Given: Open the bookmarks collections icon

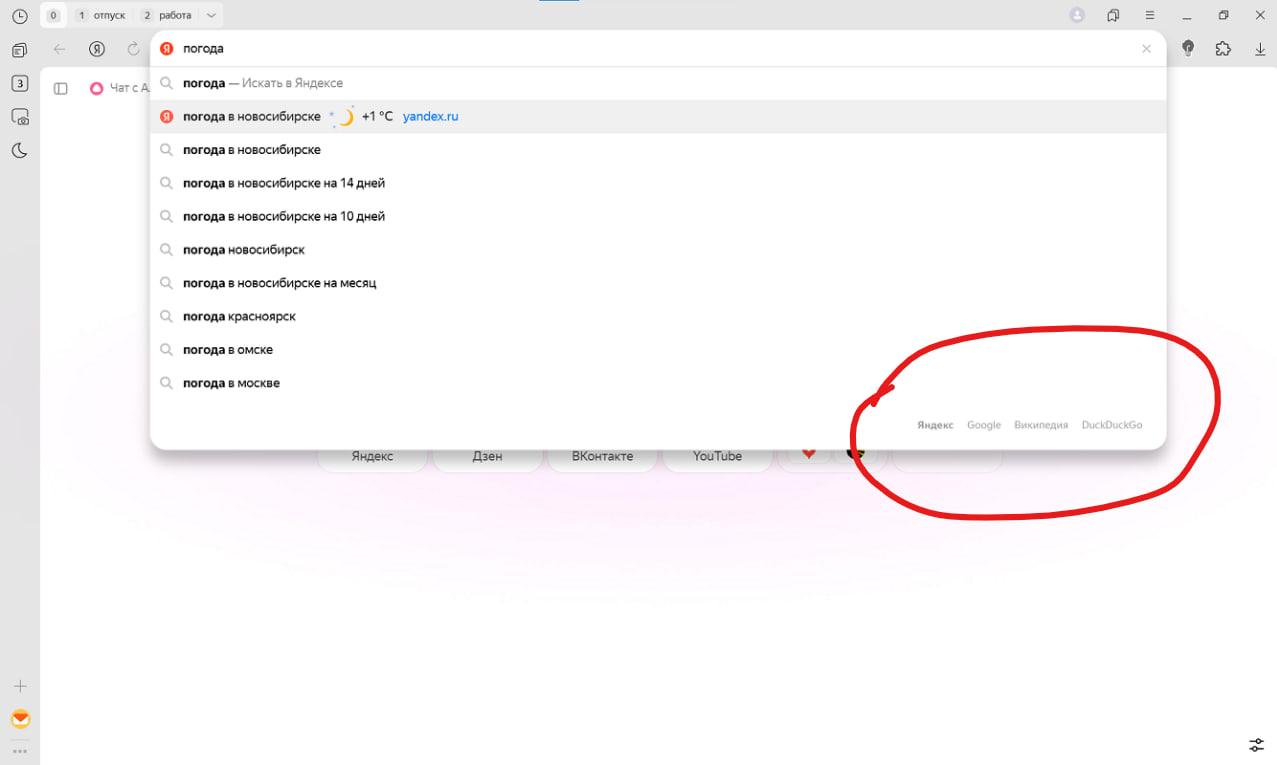Looking at the screenshot, I should pos(1113,15).
